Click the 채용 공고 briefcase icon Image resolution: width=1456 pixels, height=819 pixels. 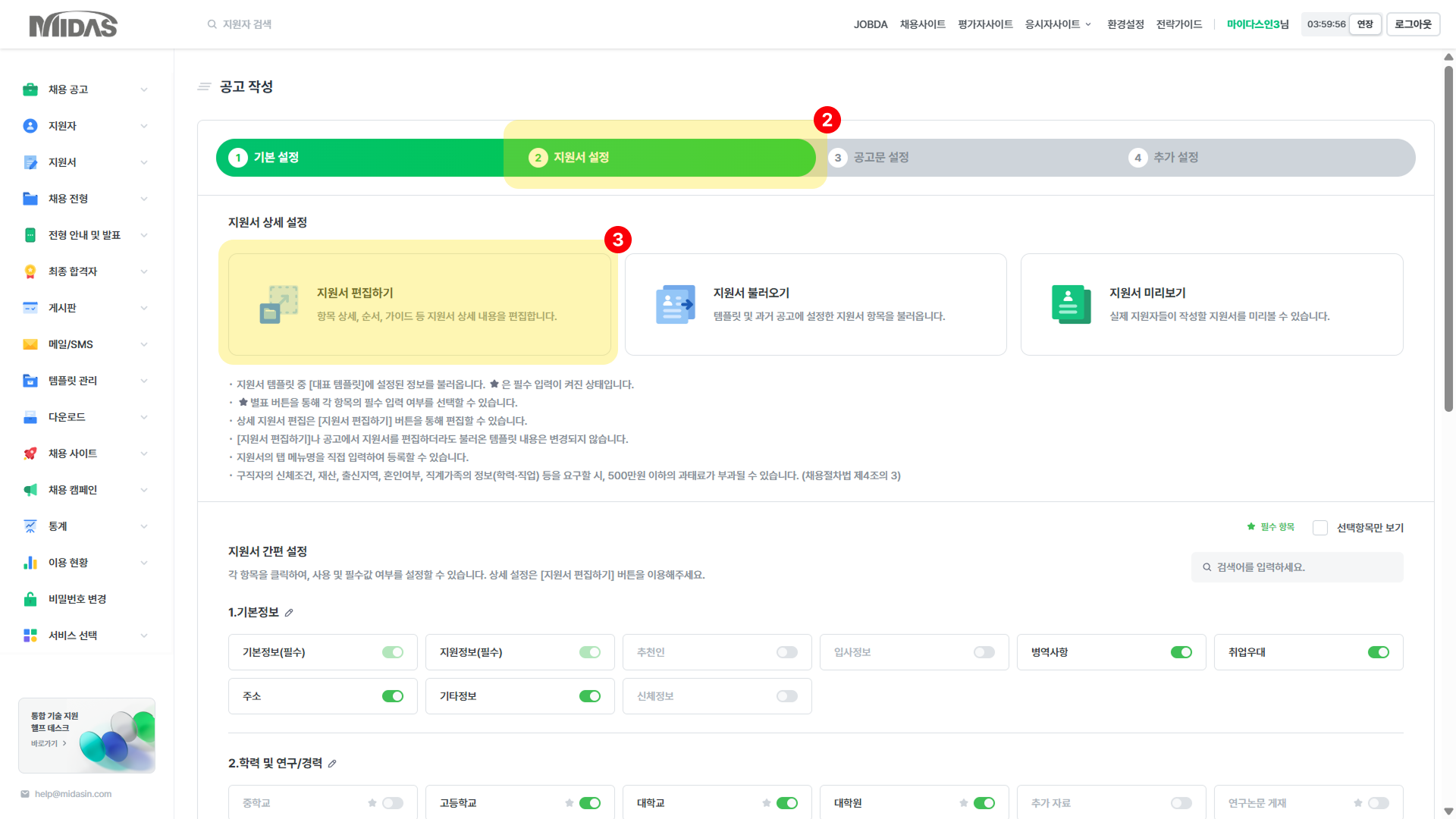(x=30, y=89)
